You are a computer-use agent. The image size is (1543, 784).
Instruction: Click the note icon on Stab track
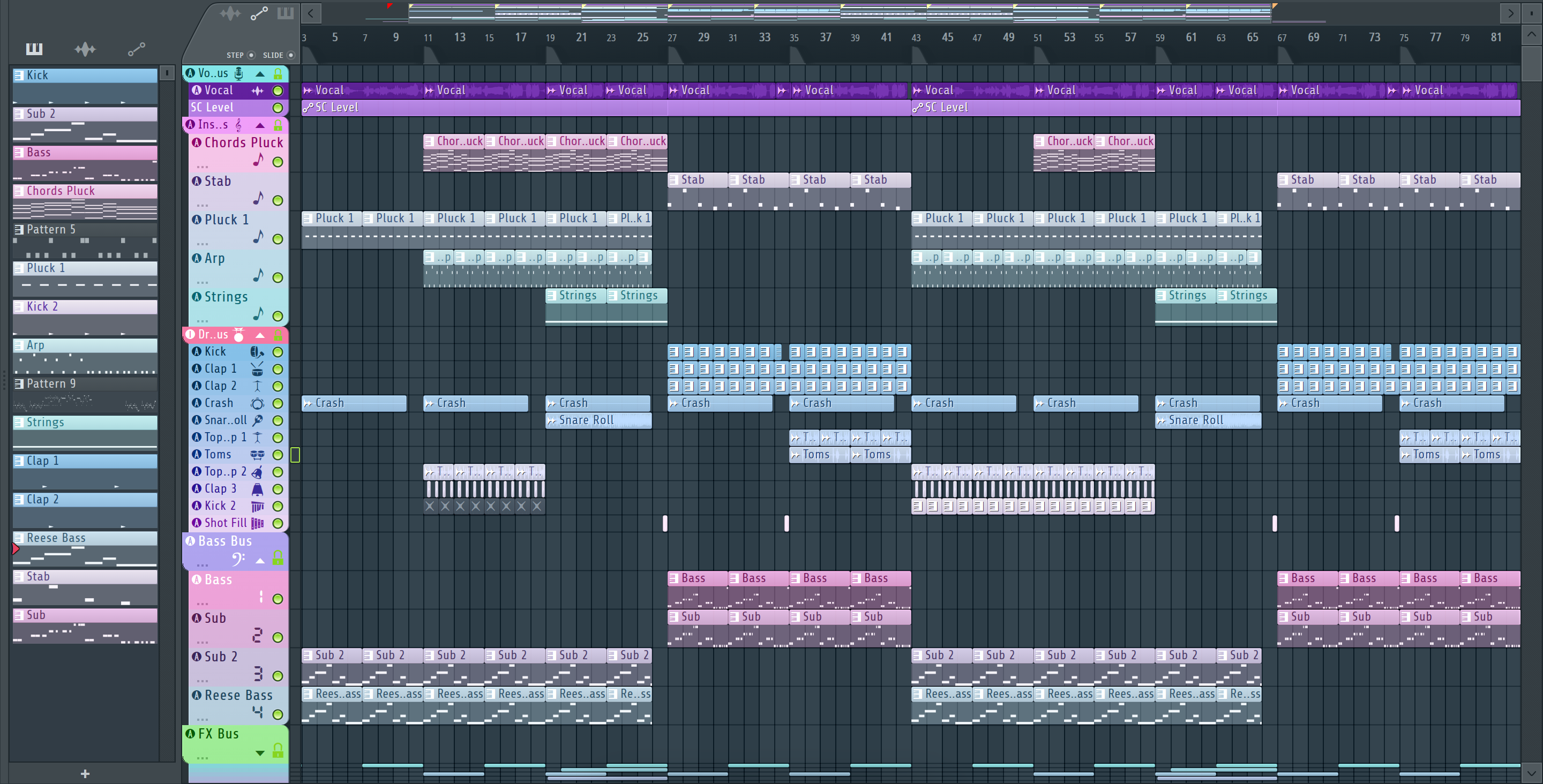tap(258, 198)
